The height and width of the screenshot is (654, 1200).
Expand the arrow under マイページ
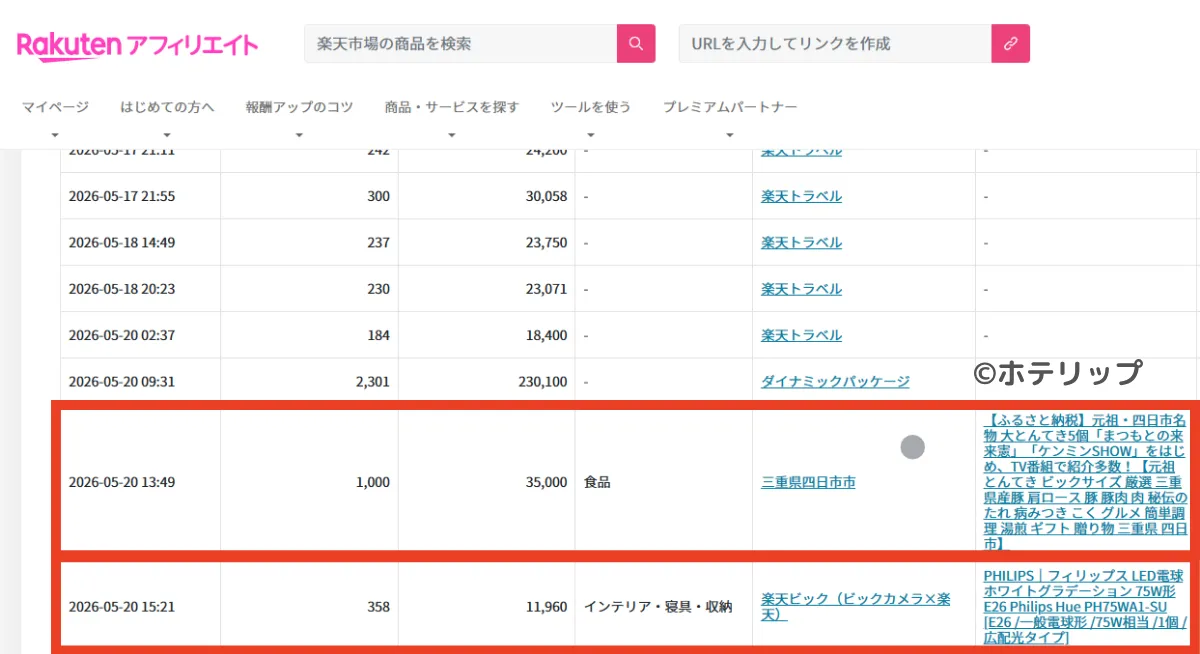(55, 135)
